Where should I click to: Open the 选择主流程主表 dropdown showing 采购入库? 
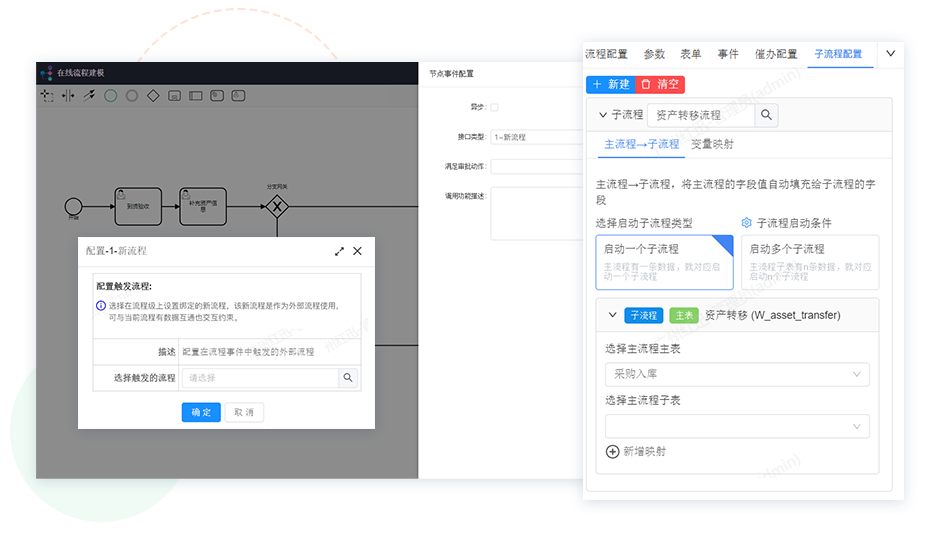click(x=737, y=374)
